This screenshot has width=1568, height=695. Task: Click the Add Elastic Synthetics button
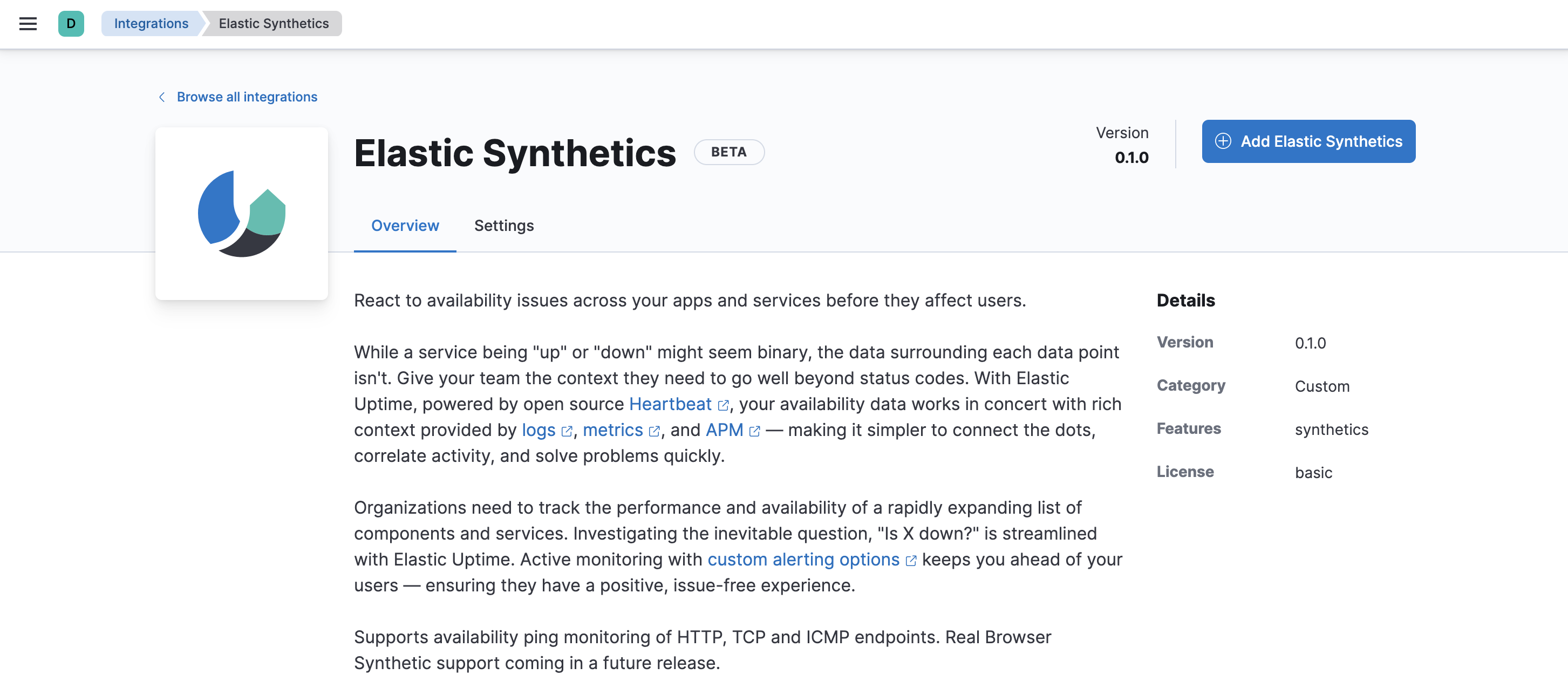1308,141
